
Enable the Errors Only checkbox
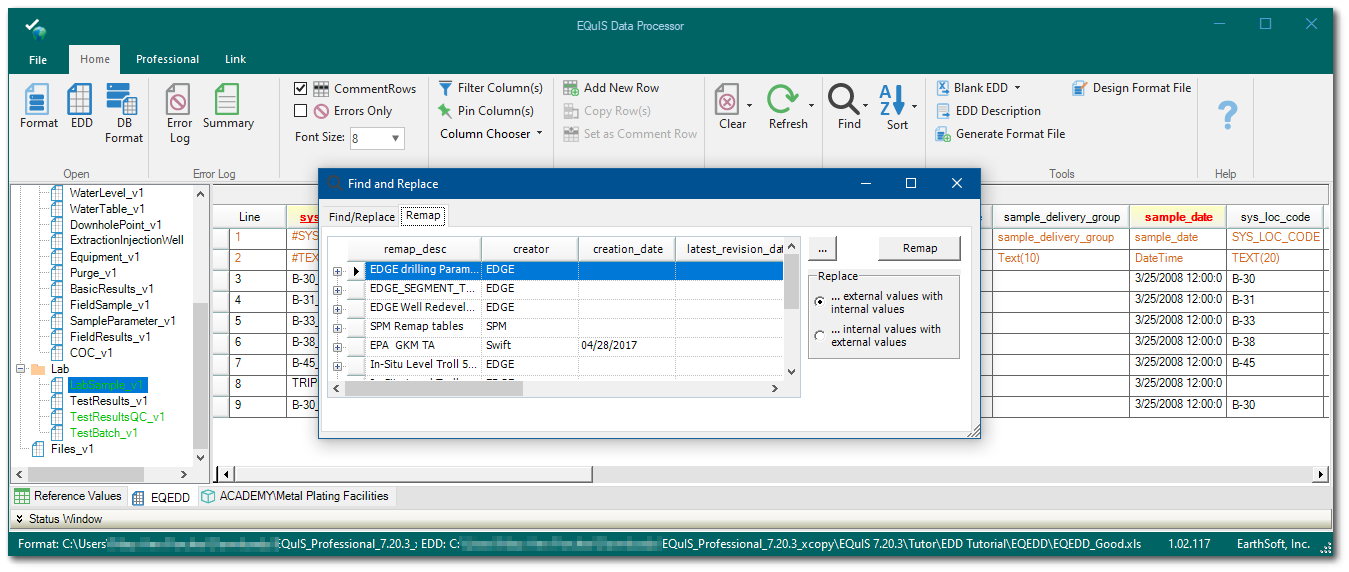tap(301, 111)
